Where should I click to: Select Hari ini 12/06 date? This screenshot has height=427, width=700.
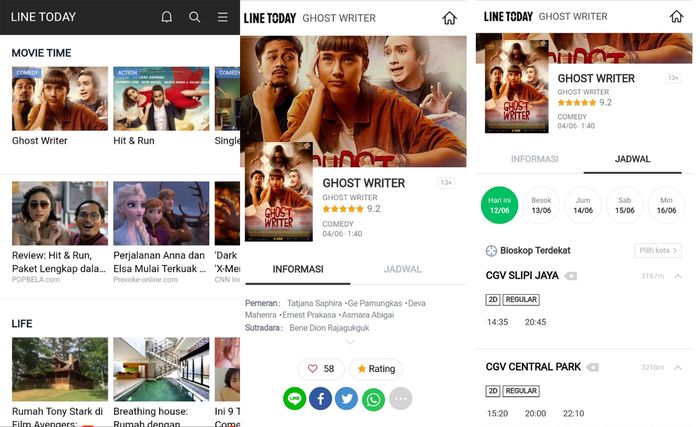(500, 205)
